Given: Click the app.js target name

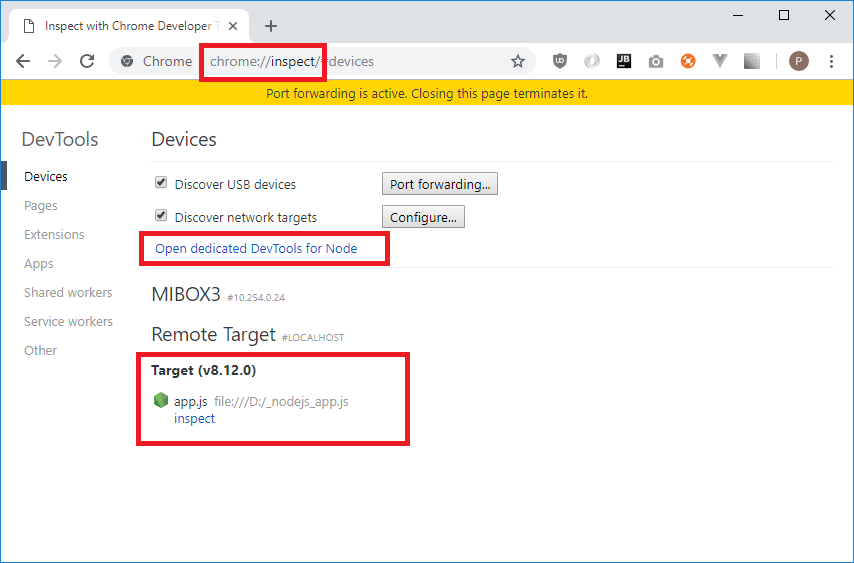Looking at the screenshot, I should [x=191, y=402].
